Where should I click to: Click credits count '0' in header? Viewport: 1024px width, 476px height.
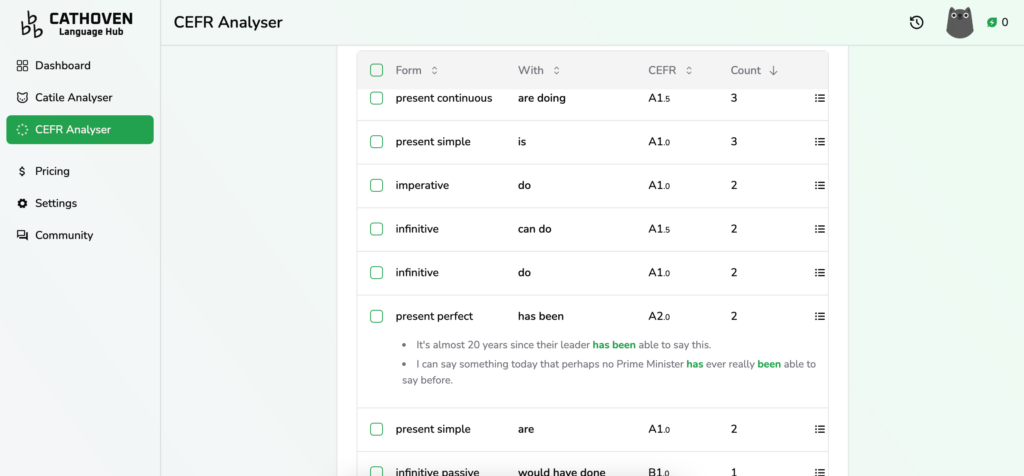point(1005,23)
